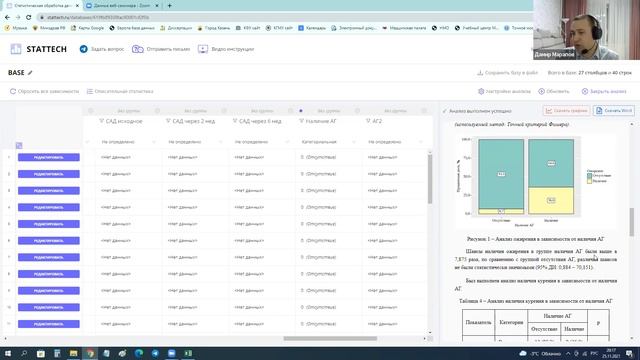Image resolution: width=640 pixels, height=360 pixels.
Task: Click the horizontal scrollbar thumb under table
Action: pos(330,338)
